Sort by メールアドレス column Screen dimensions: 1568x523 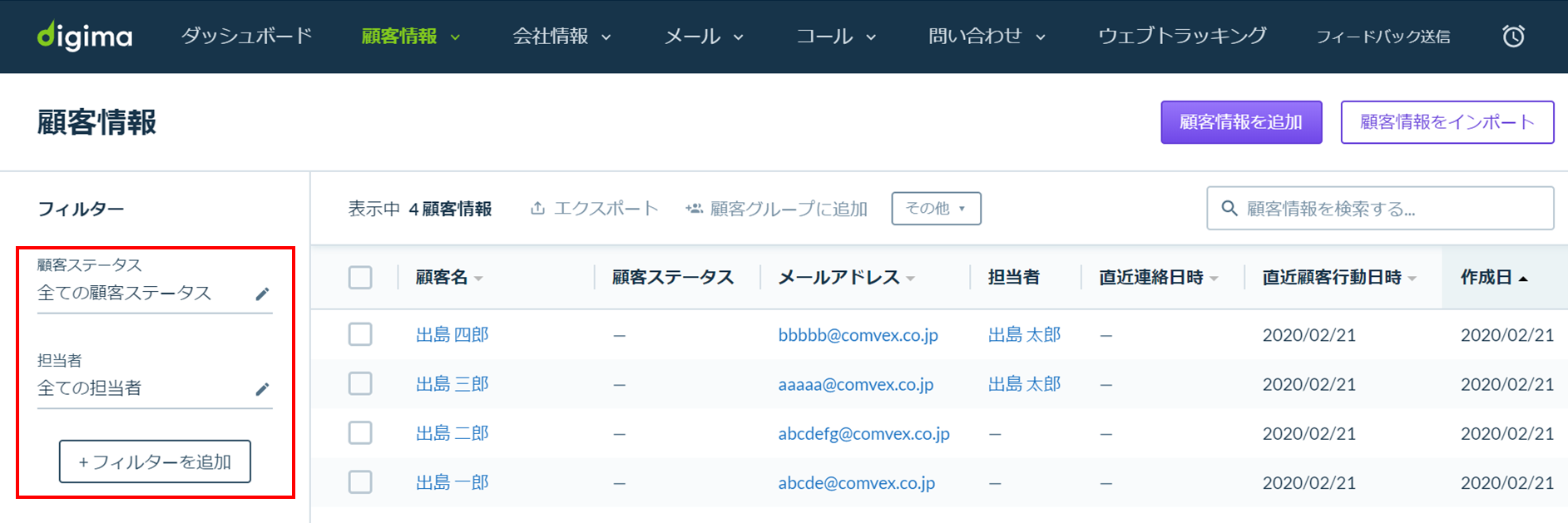tap(846, 277)
